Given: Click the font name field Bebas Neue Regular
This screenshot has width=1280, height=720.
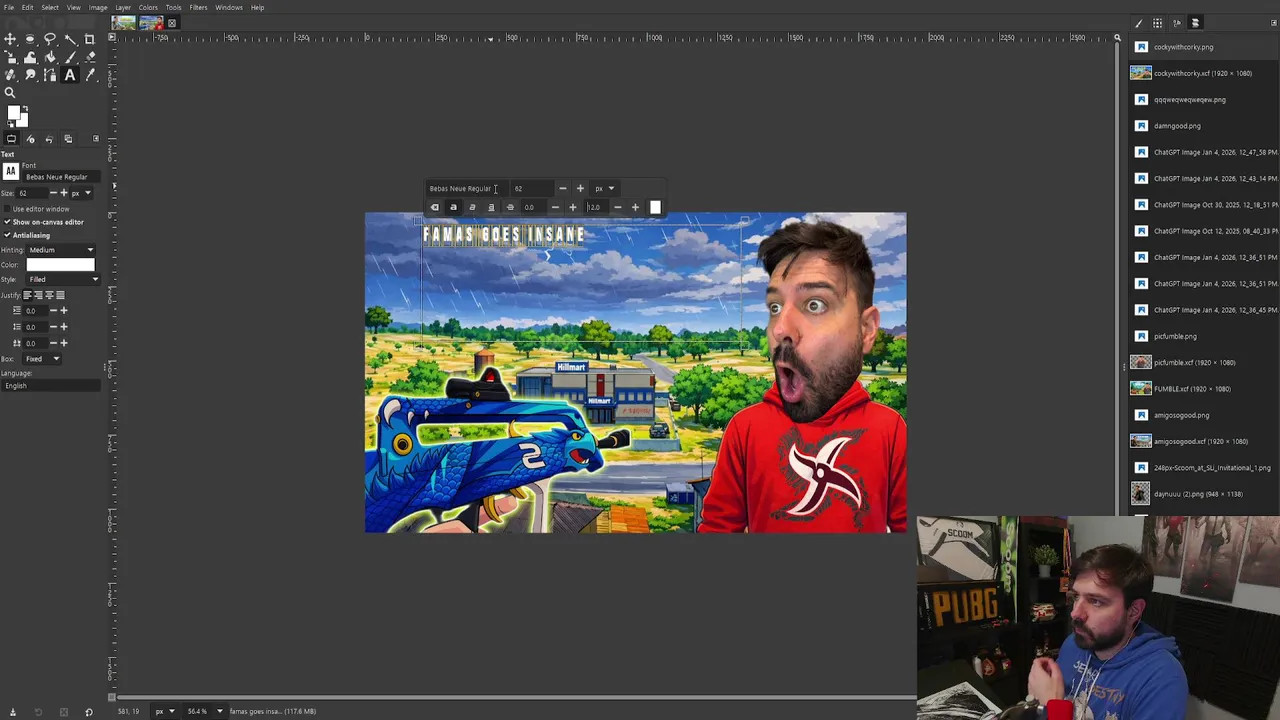Looking at the screenshot, I should (x=61, y=177).
